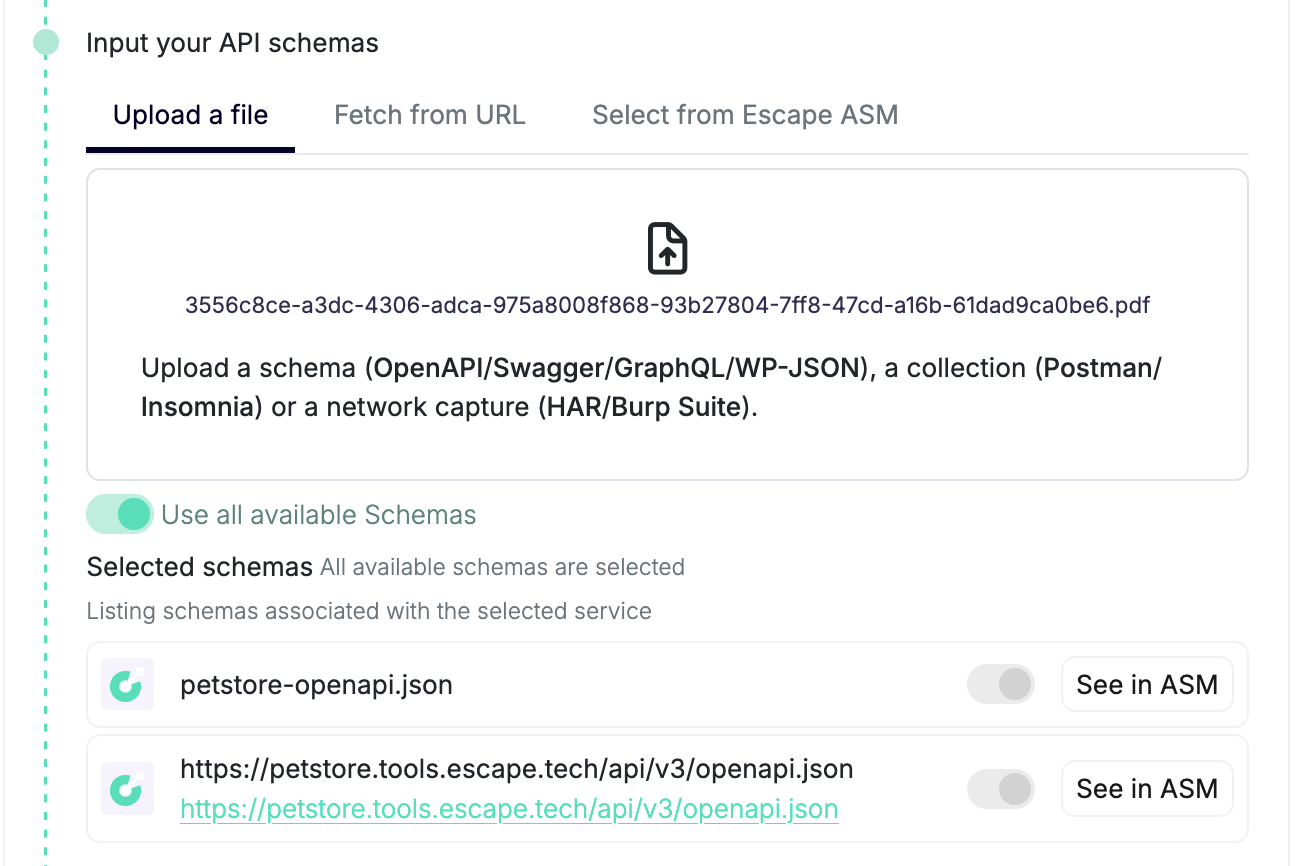The width and height of the screenshot is (1310, 866).
Task: Click the petstore-openapi.json schema name
Action: tap(316, 685)
